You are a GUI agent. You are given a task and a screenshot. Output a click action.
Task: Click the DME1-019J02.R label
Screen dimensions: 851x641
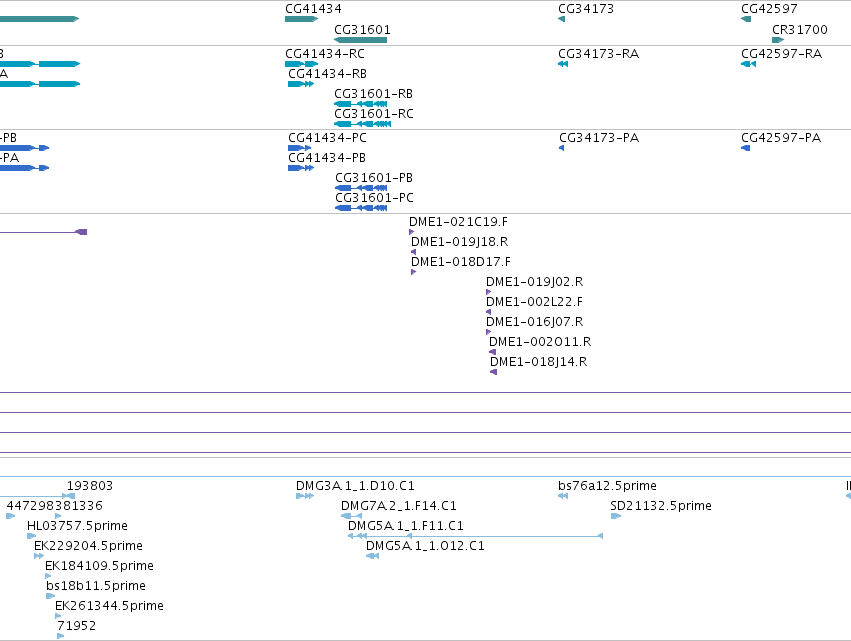pyautogui.click(x=534, y=282)
